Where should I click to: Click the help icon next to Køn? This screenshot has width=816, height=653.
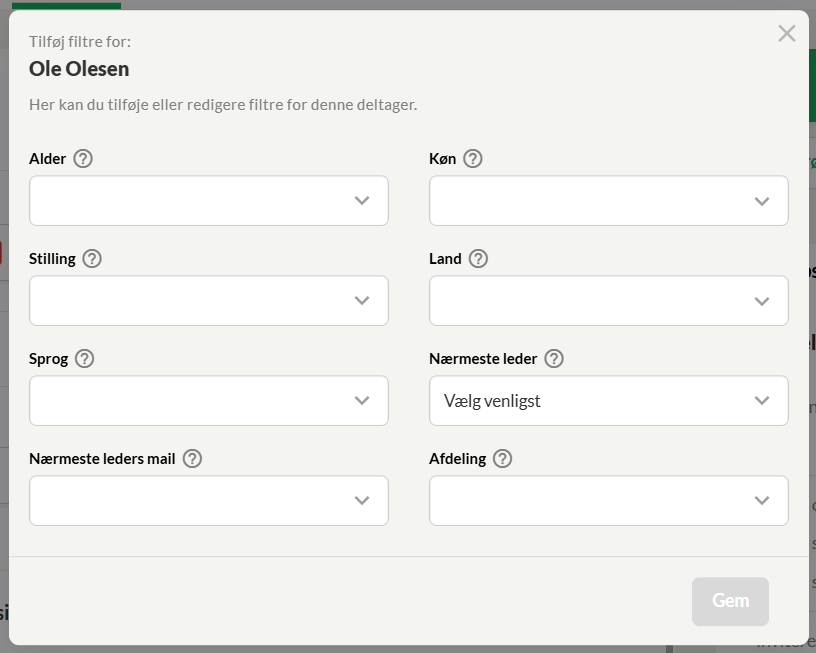(x=473, y=159)
